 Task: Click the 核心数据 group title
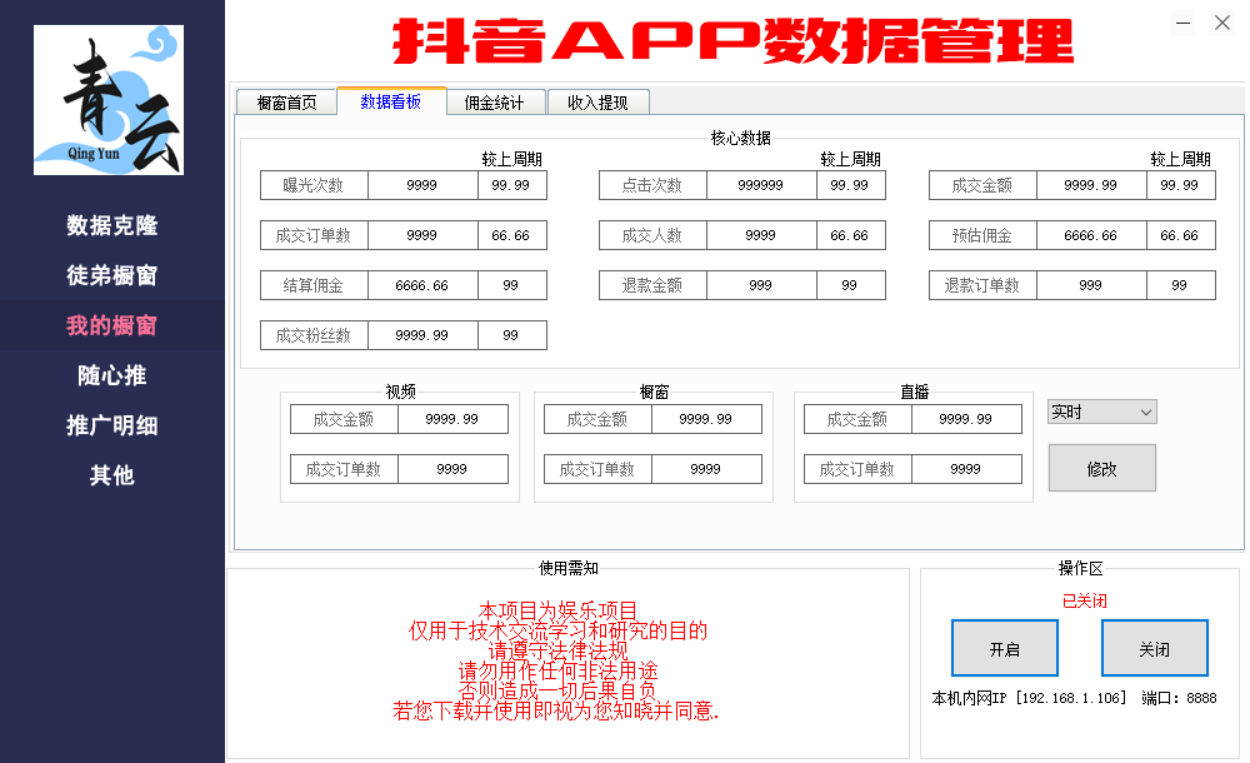[740, 138]
